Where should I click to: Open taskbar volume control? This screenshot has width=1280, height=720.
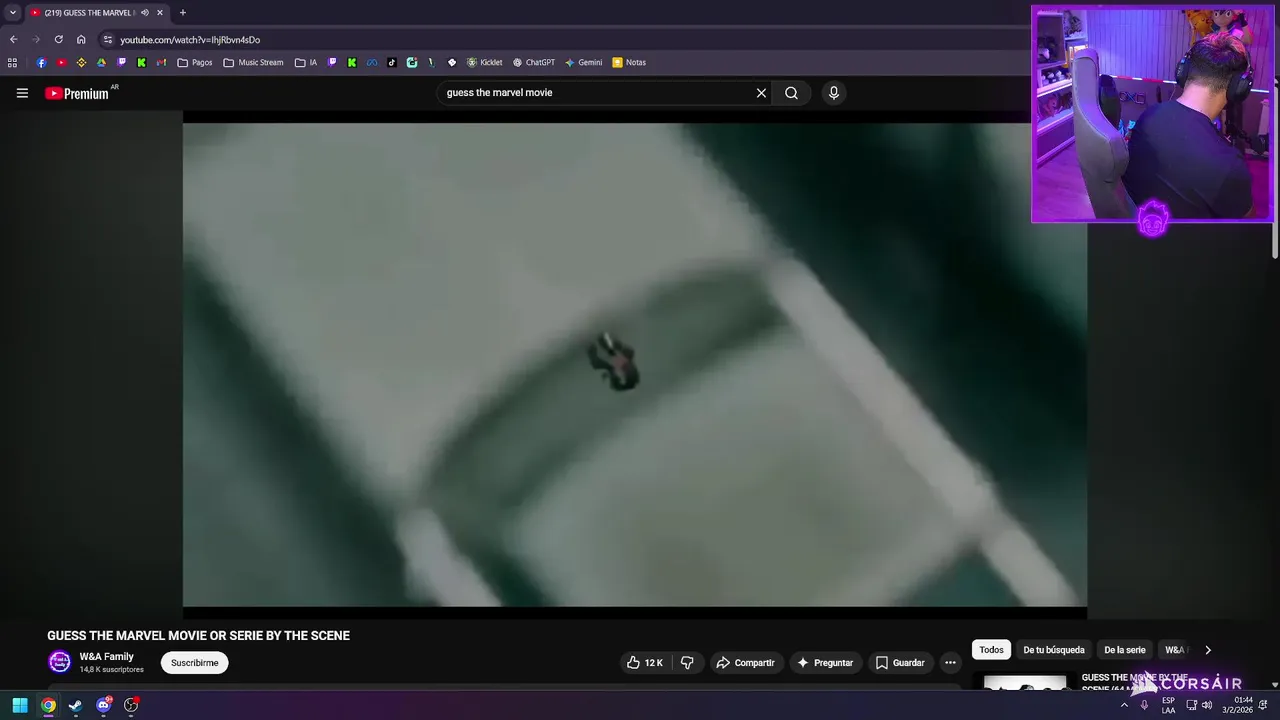coord(1207,705)
